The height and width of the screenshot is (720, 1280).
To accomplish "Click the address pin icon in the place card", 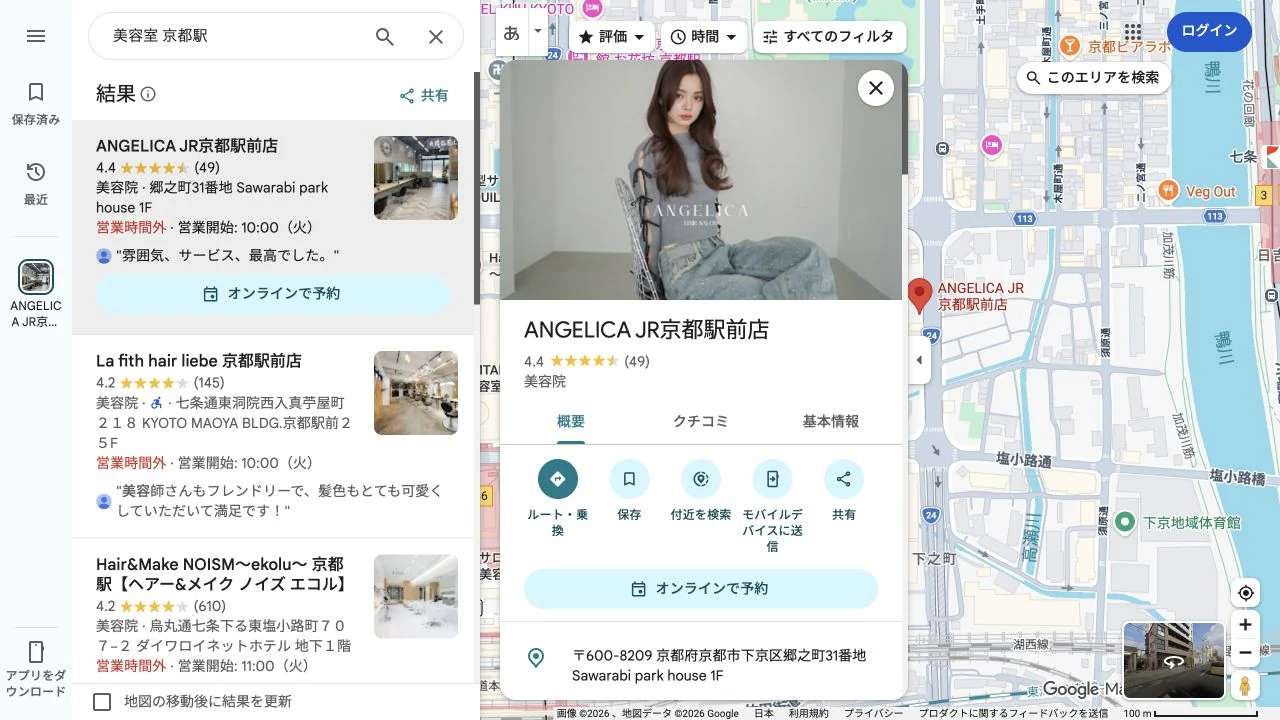I will pos(536,657).
